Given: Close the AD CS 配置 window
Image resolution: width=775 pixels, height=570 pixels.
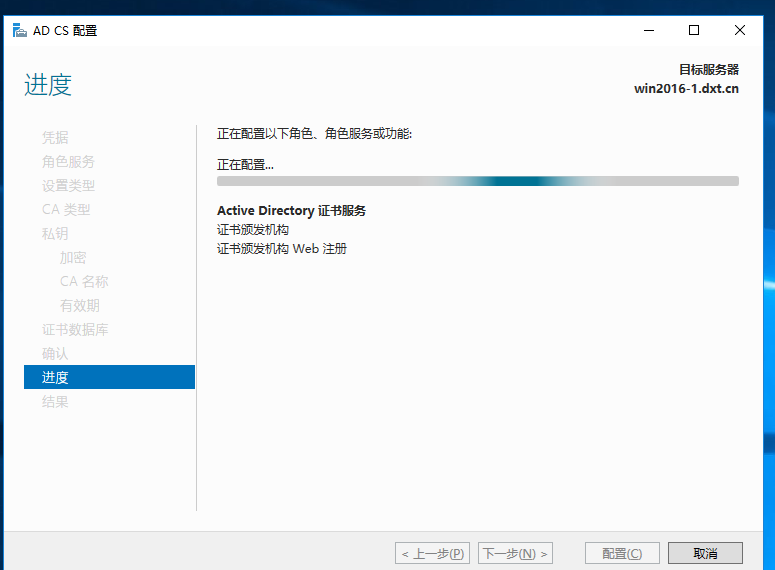Looking at the screenshot, I should (x=740, y=30).
